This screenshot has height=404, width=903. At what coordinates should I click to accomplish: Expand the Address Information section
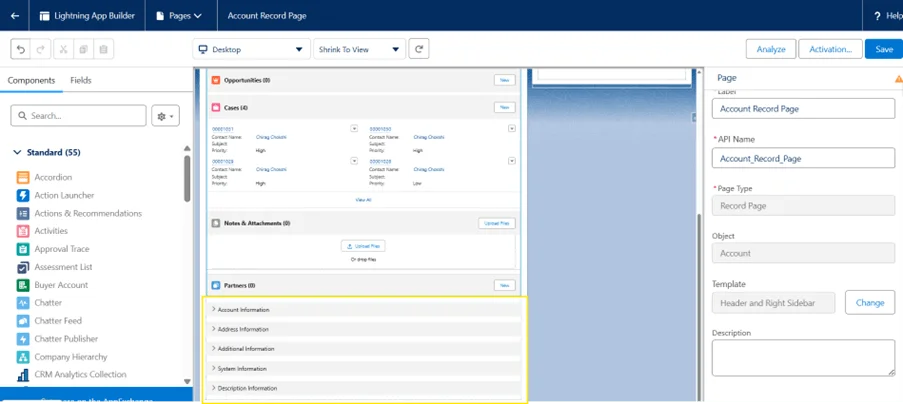(x=364, y=329)
